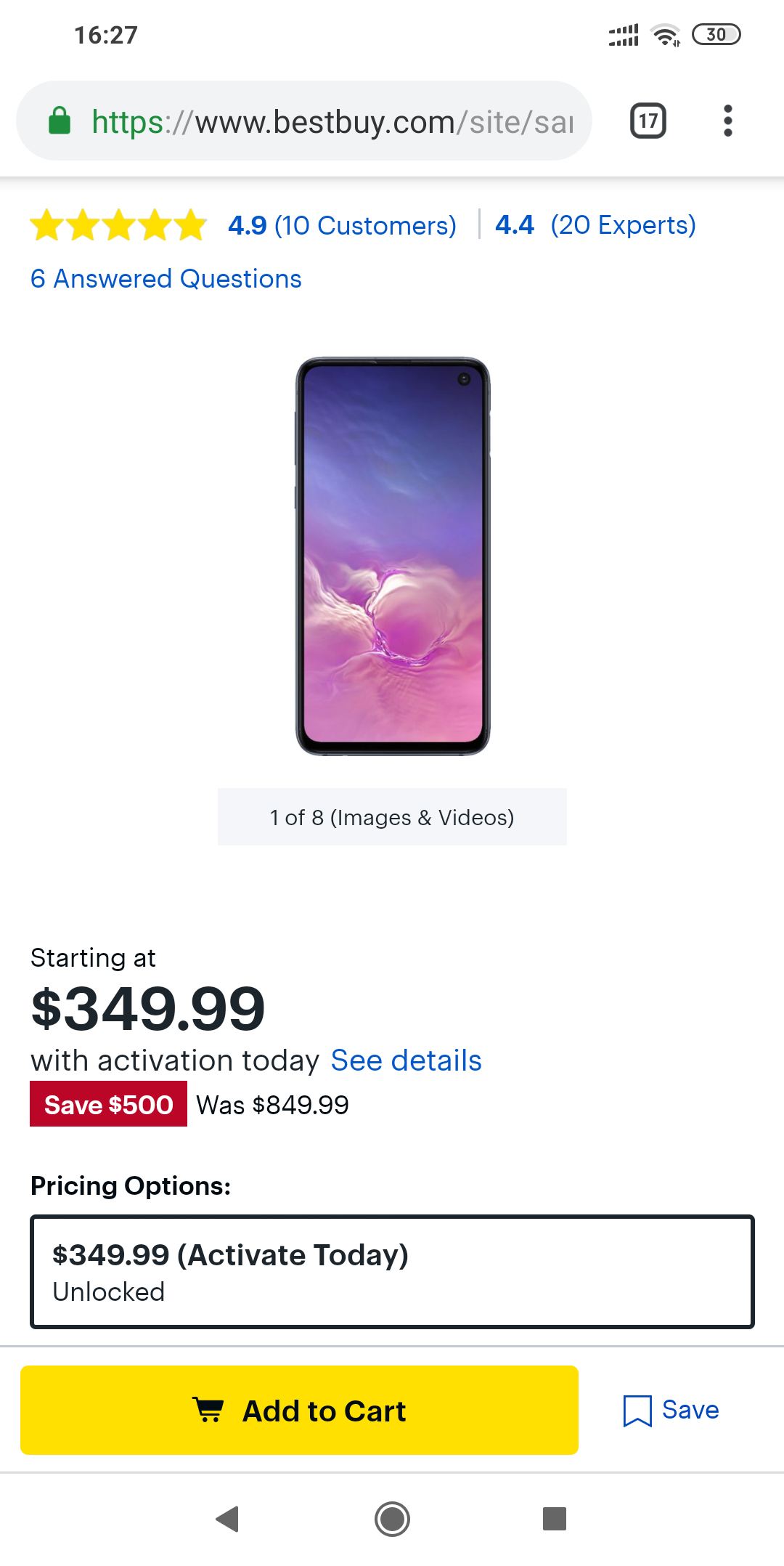Open the 4.9 (10 Customers) reviews link

coord(342,225)
